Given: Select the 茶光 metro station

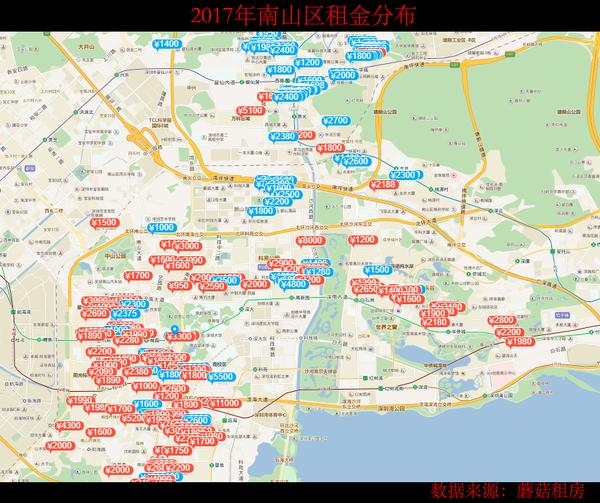Looking at the screenshot, I should pyautogui.click(x=298, y=116).
